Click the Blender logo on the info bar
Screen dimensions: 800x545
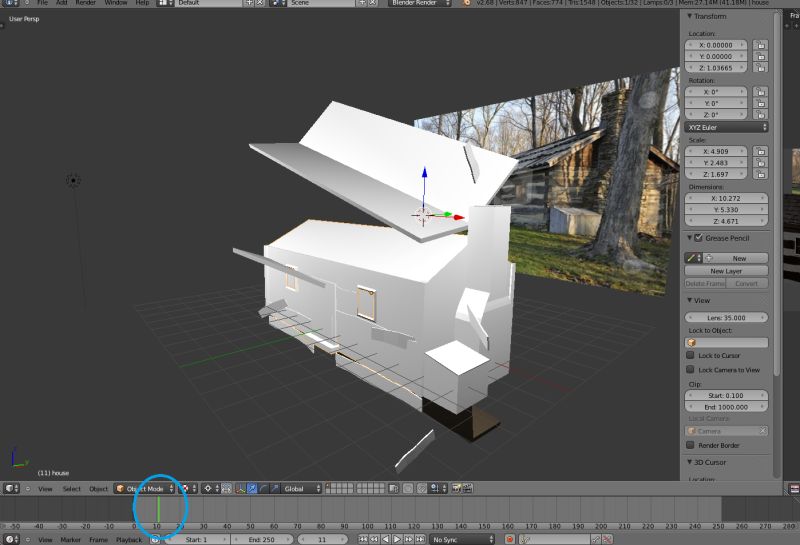(466, 3)
